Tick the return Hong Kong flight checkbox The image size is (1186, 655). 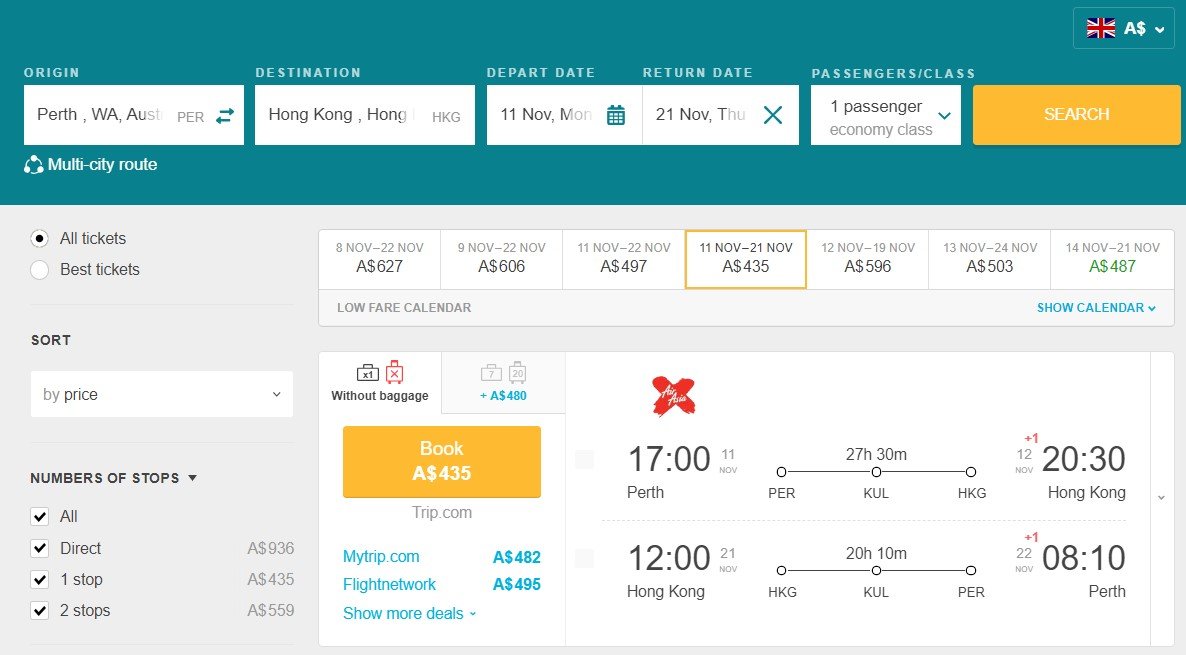point(584,558)
